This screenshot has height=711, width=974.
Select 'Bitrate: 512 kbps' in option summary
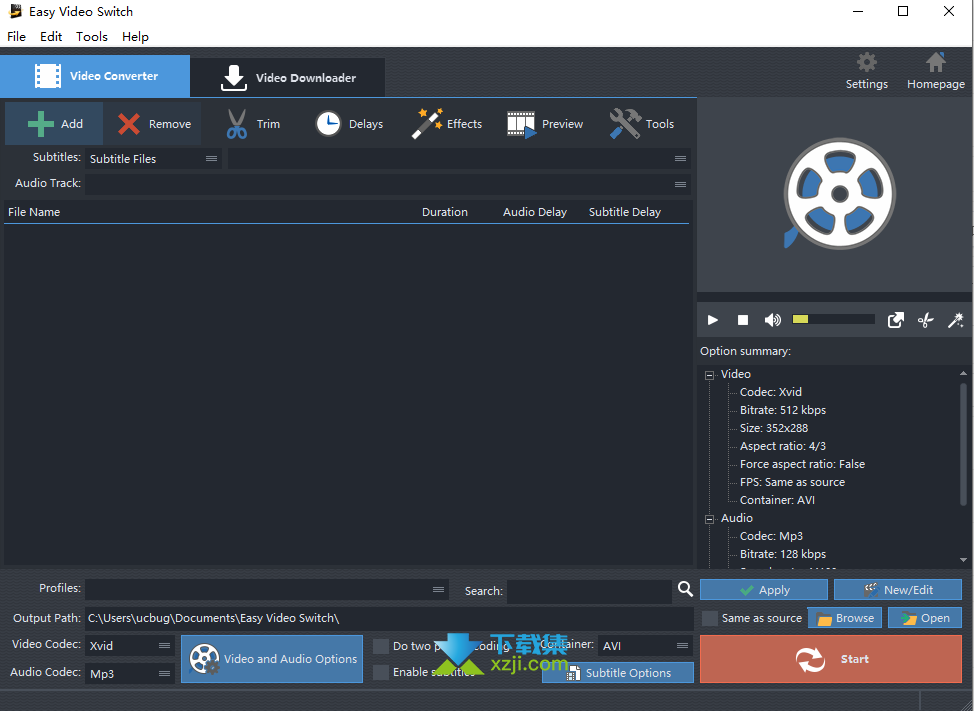click(x=783, y=410)
